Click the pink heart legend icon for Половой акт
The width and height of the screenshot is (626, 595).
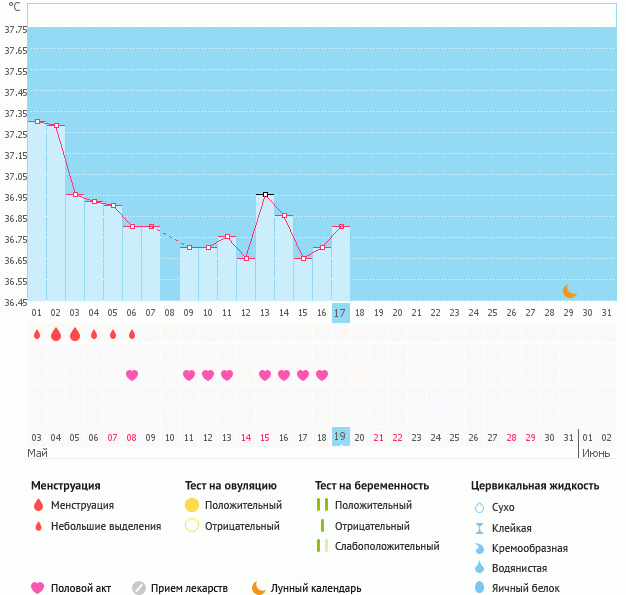(x=39, y=588)
